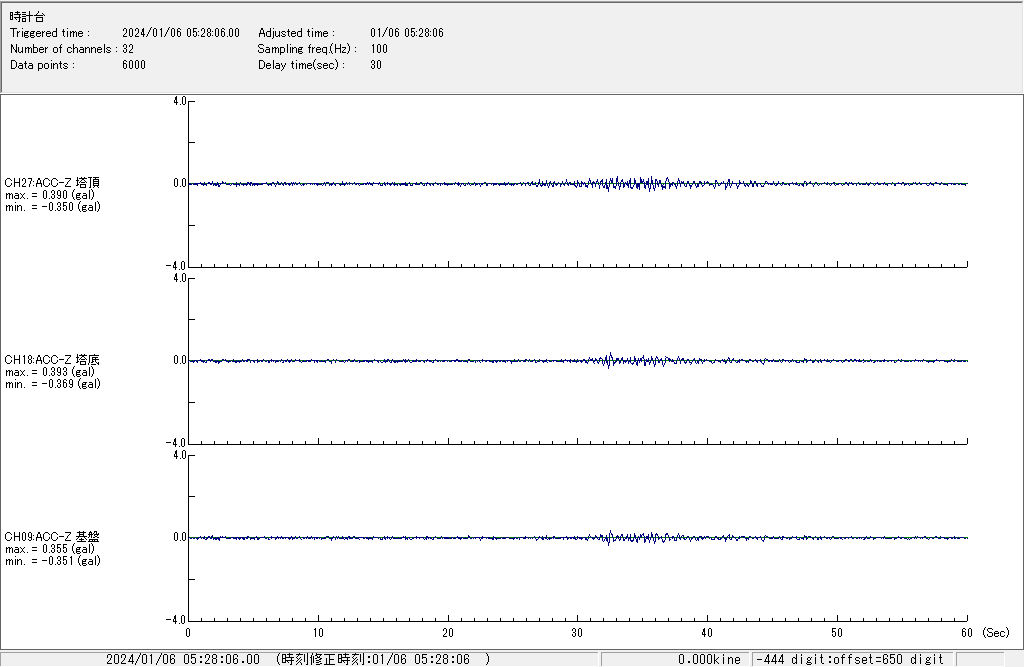
Task: Click the 30 tick on the time axis
Action: tap(577, 633)
